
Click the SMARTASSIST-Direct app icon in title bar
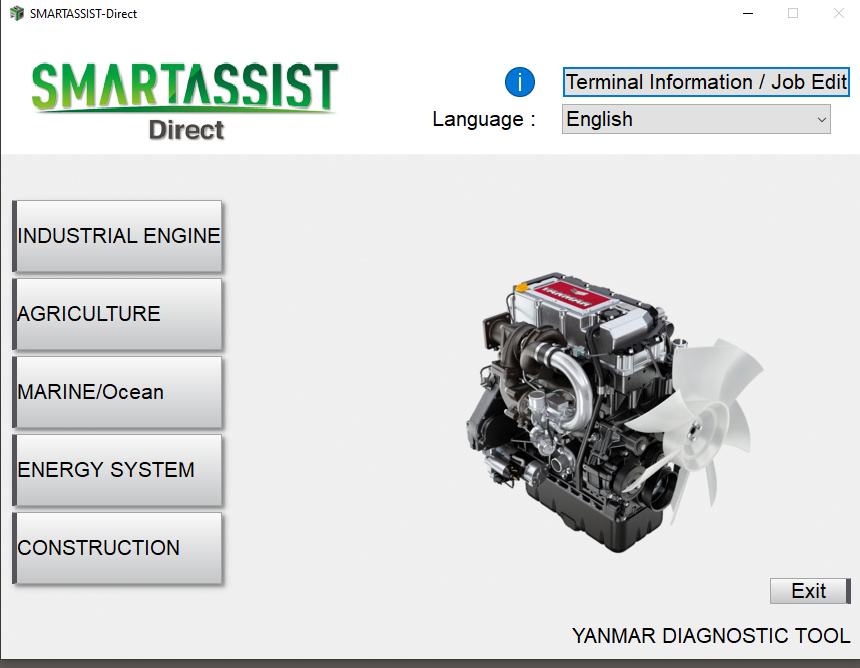pos(17,13)
